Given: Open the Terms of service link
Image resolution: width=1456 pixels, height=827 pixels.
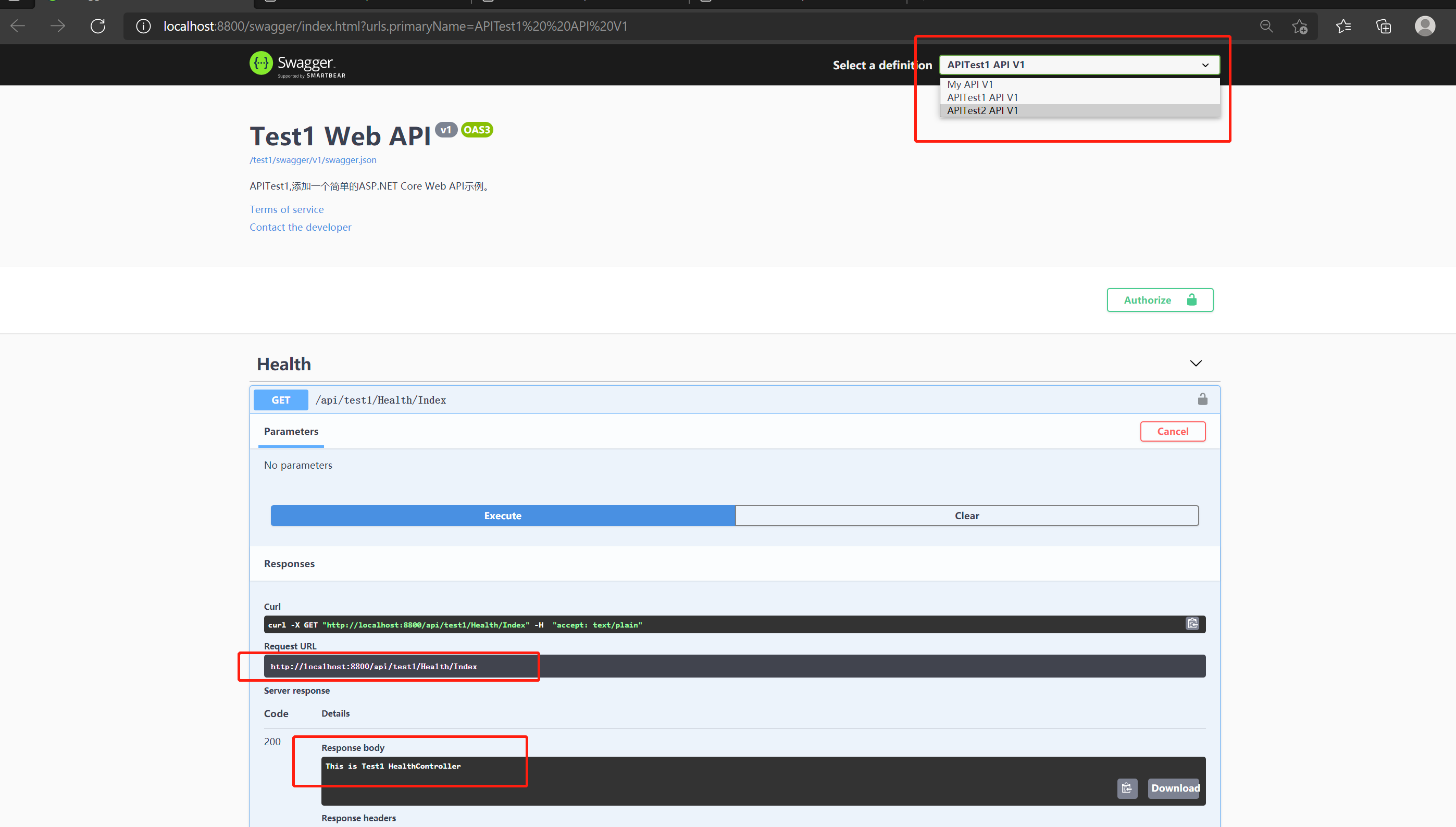Looking at the screenshot, I should (x=287, y=209).
